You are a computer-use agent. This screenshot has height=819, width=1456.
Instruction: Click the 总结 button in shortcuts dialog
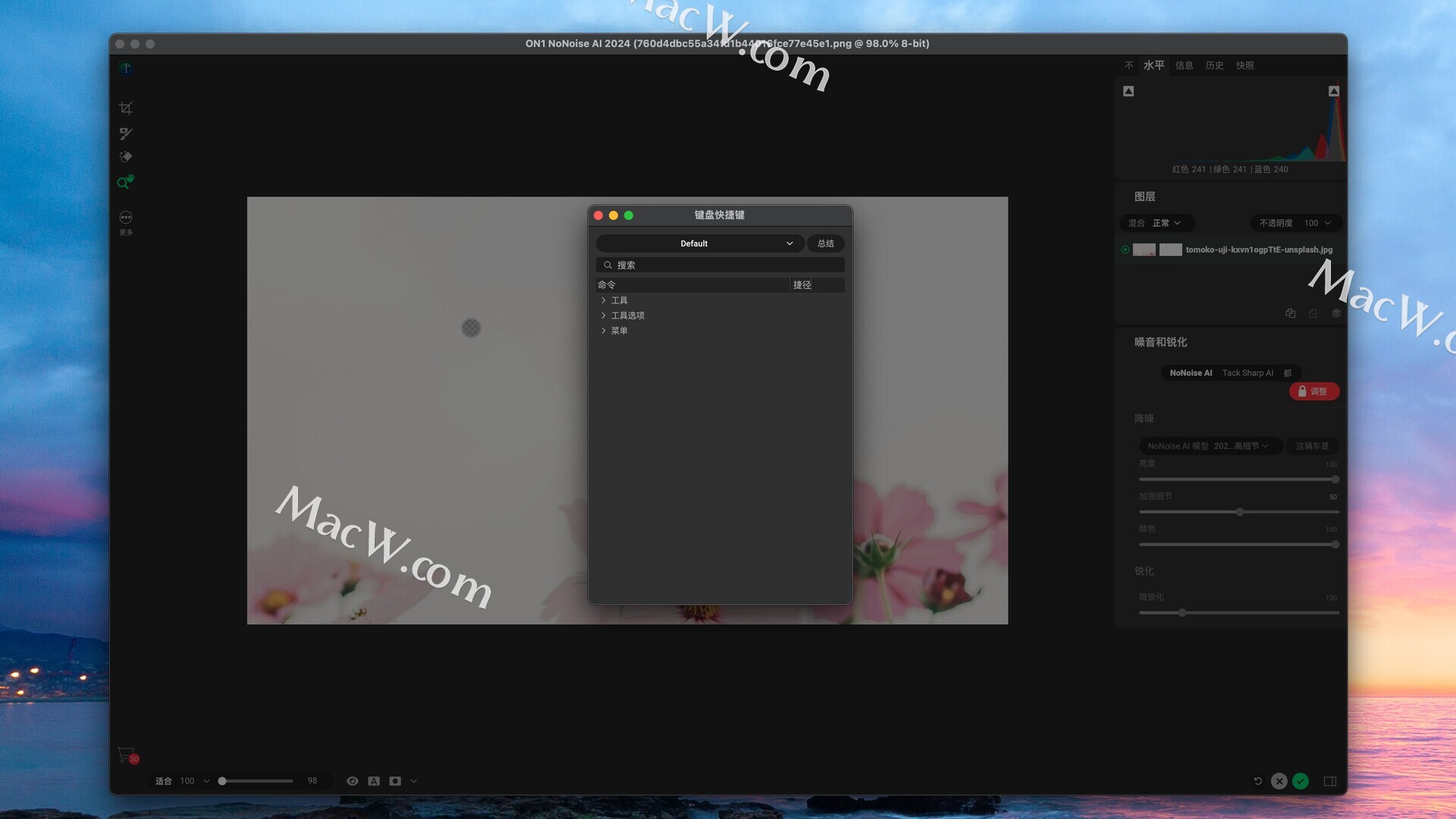(826, 243)
